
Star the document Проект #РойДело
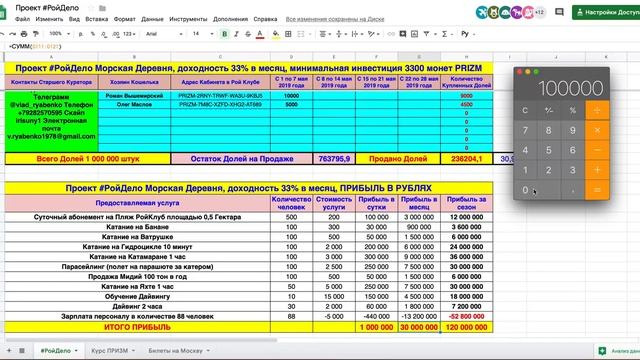coord(91,8)
